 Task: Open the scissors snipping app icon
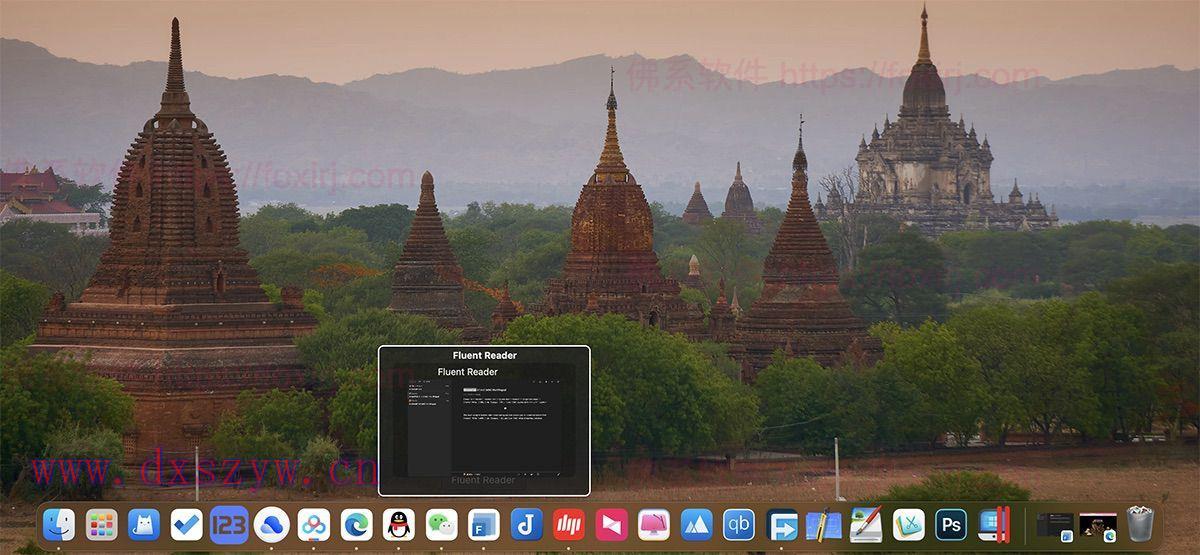pos(909,524)
